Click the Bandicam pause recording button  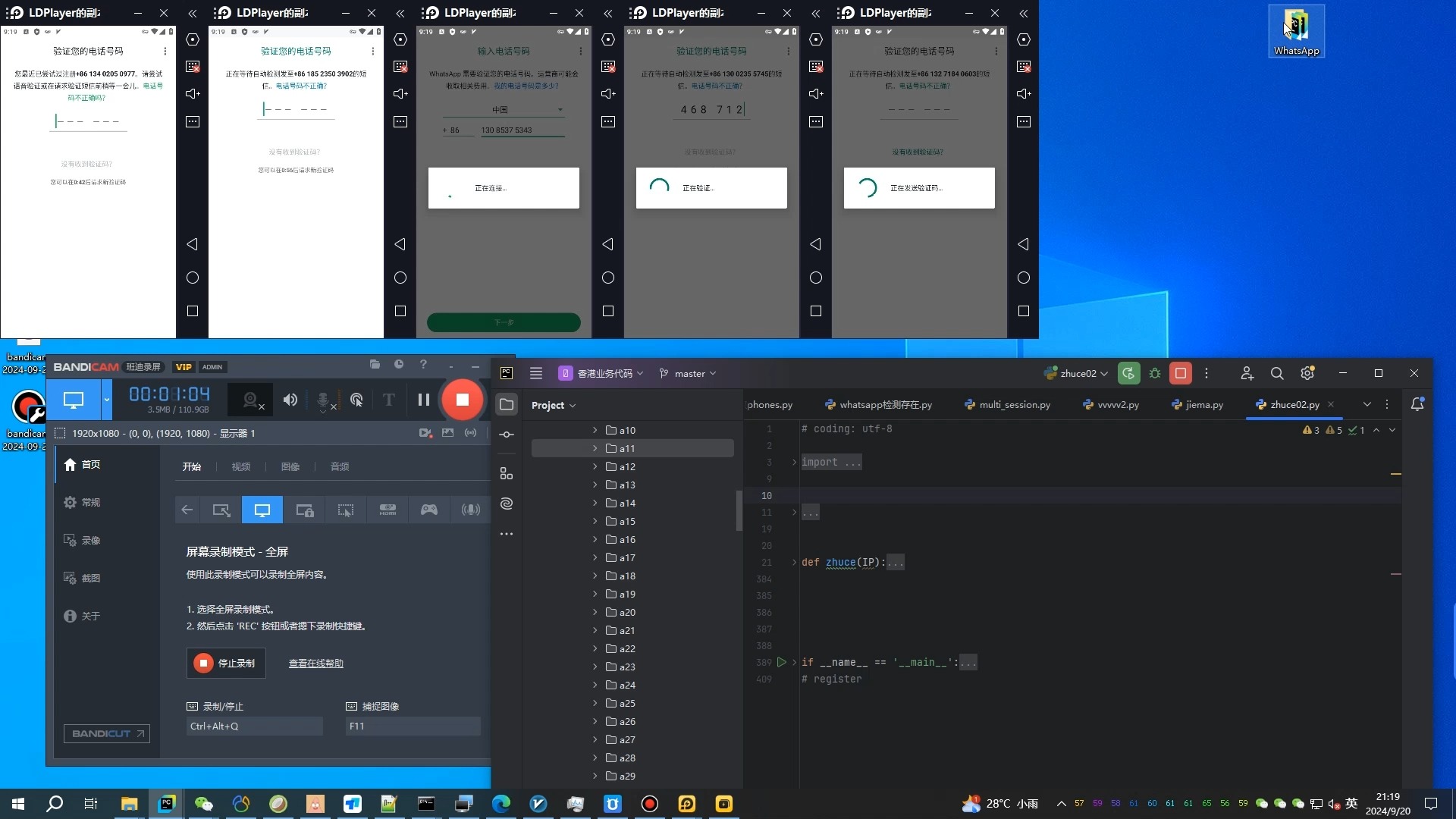pyautogui.click(x=424, y=400)
